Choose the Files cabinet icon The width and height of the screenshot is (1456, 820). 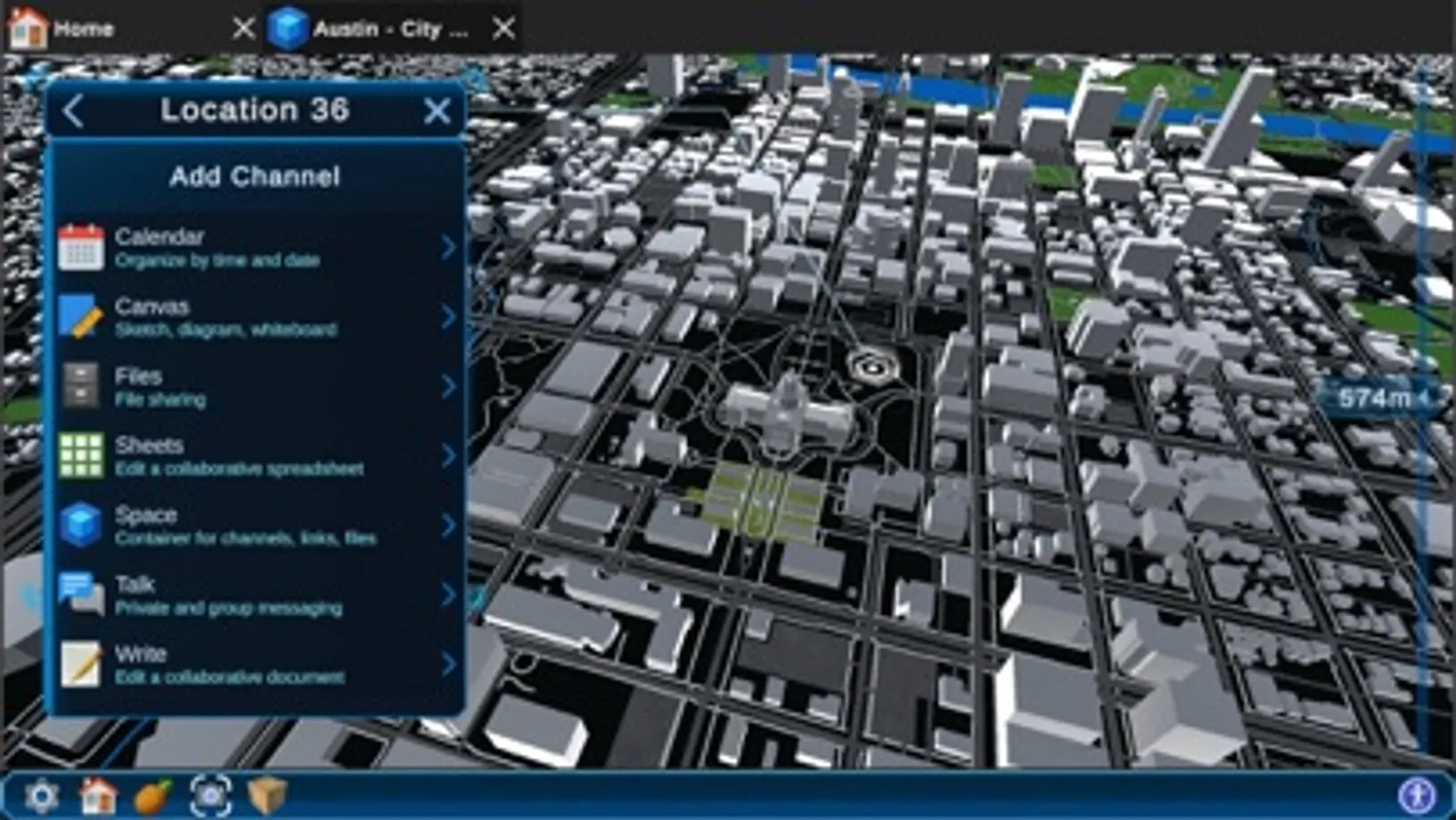coord(81,385)
